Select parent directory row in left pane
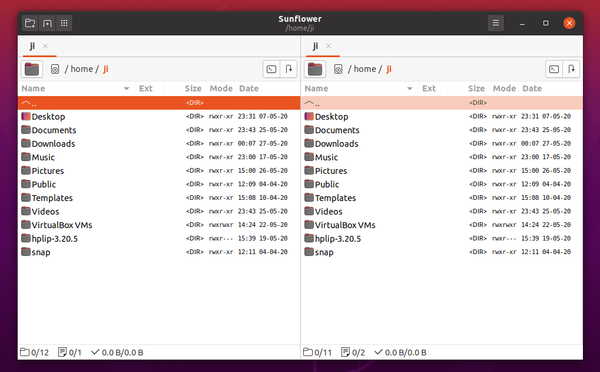The height and width of the screenshot is (372, 600). (x=159, y=103)
